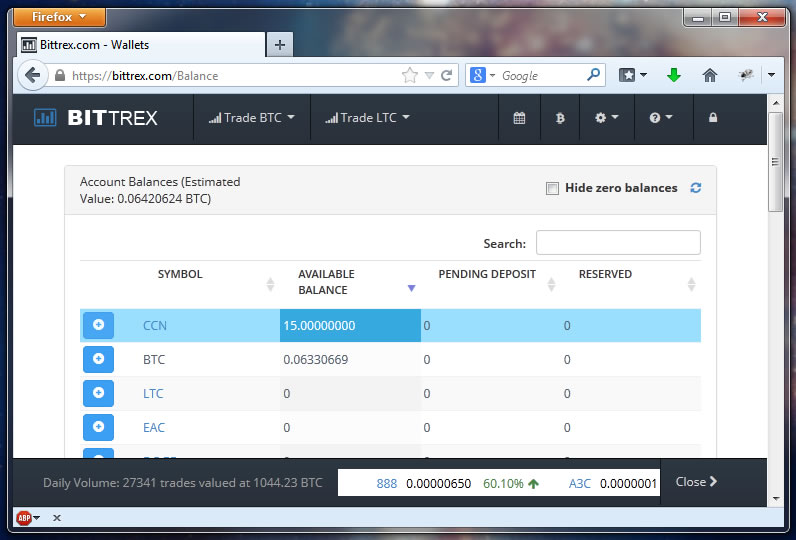Go to Firefox home page icon
This screenshot has width=796, height=540.
pos(710,75)
